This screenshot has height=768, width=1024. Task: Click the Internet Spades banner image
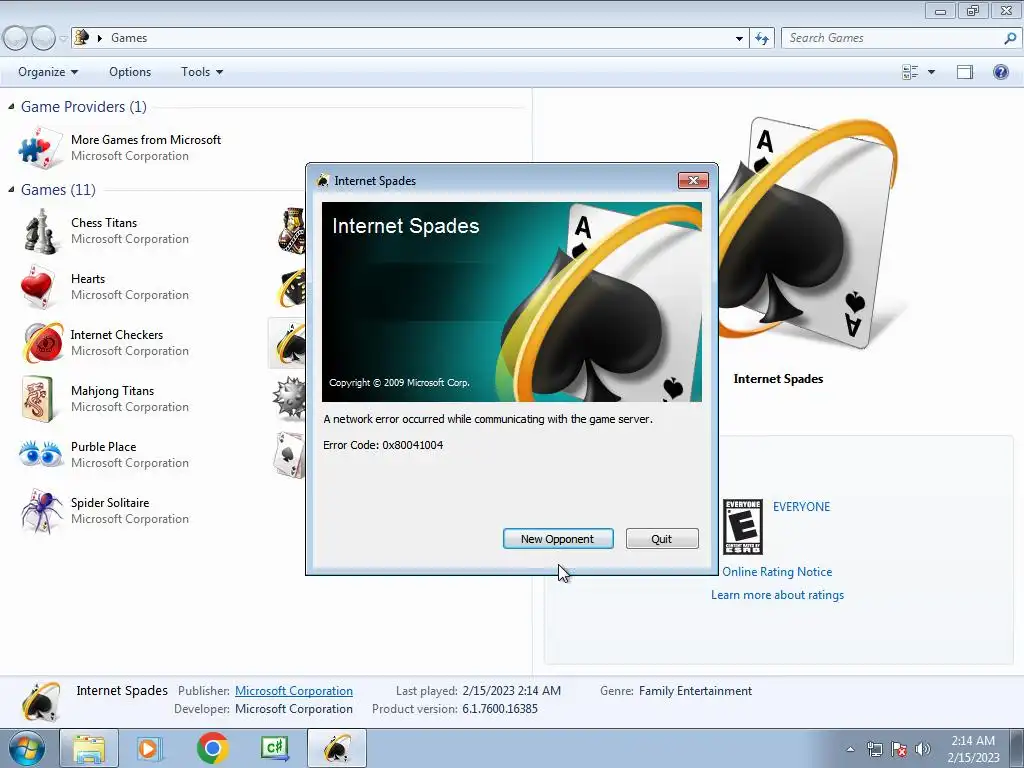point(512,302)
